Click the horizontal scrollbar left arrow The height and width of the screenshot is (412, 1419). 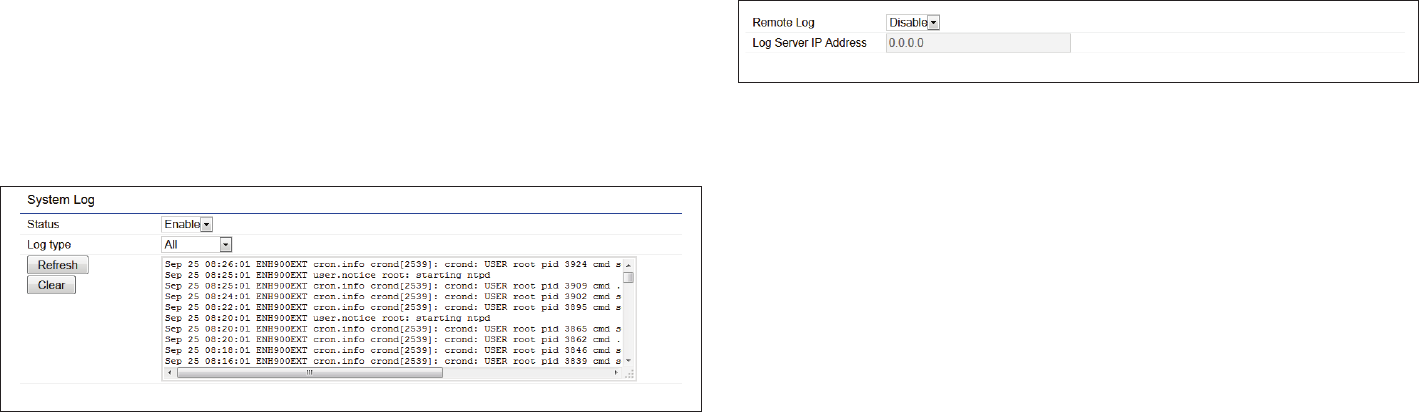[x=169, y=372]
